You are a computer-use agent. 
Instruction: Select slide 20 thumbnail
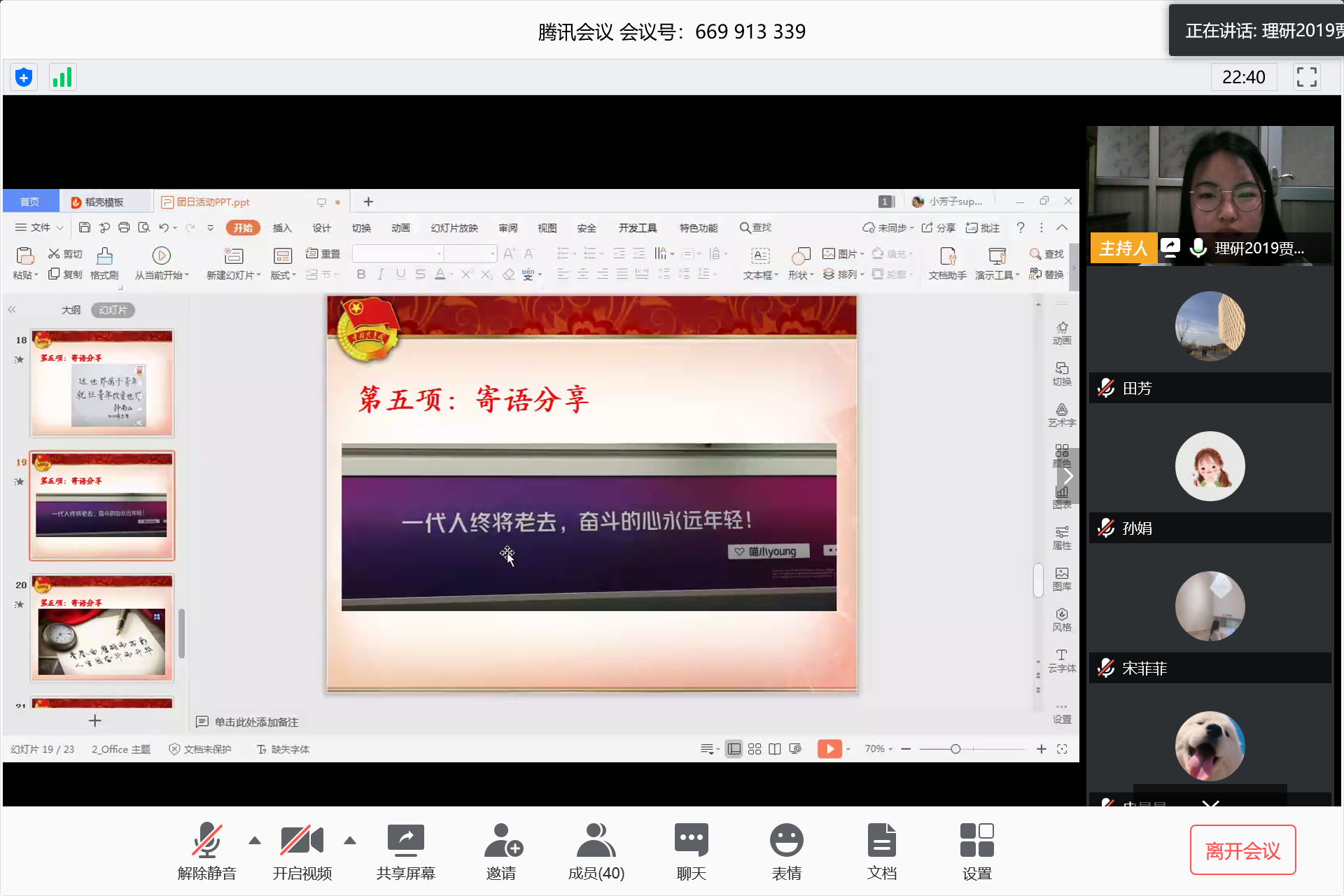pos(101,628)
